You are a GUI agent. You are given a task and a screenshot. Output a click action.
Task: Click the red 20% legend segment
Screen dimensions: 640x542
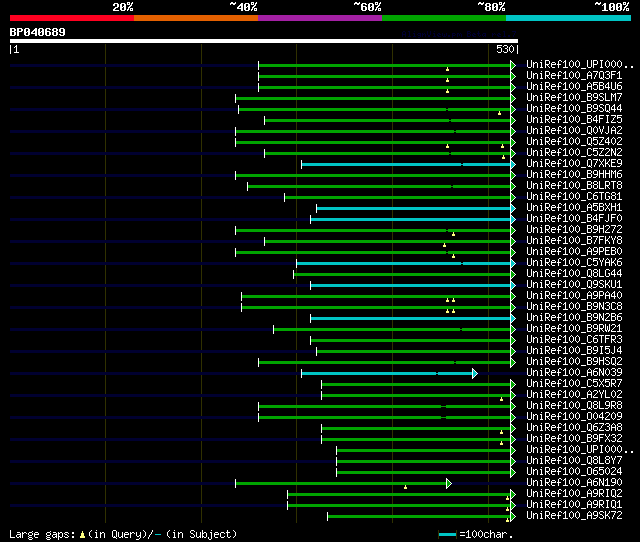point(72,18)
